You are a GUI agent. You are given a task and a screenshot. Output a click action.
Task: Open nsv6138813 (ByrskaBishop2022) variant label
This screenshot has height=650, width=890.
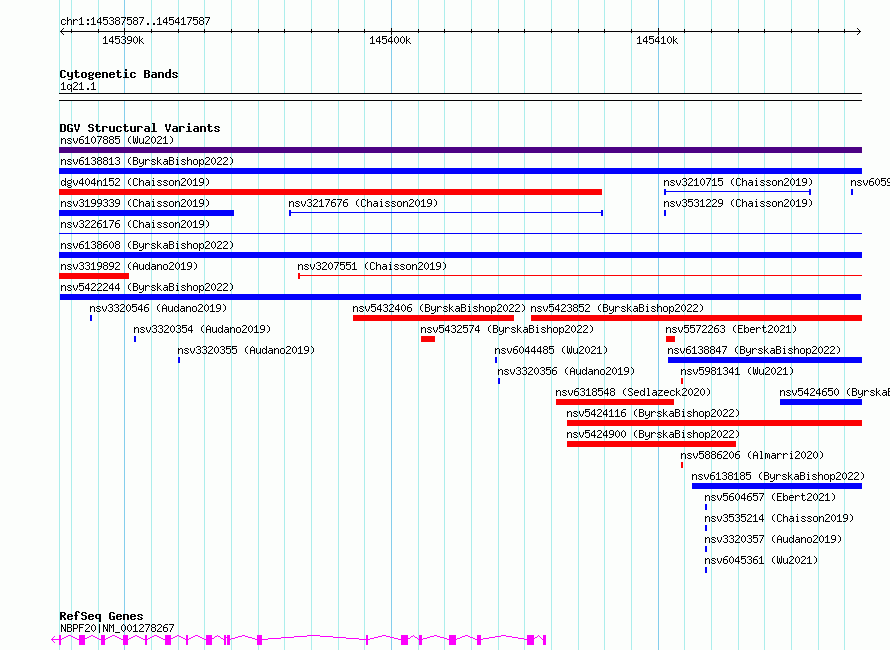[147, 161]
